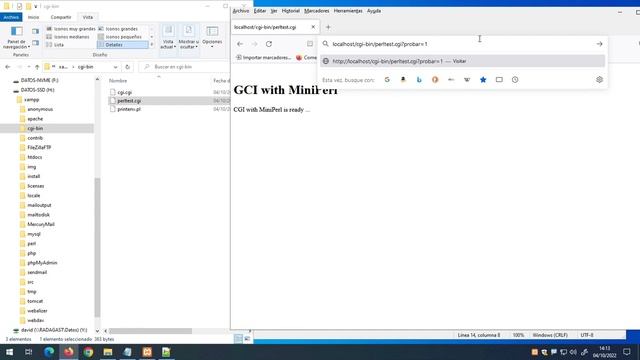Search open tabs with the tab icon

click(499, 80)
